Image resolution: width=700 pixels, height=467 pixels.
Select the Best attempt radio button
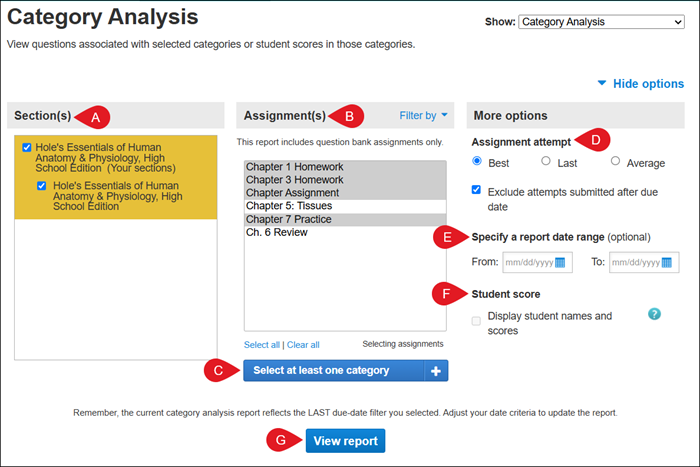477,161
